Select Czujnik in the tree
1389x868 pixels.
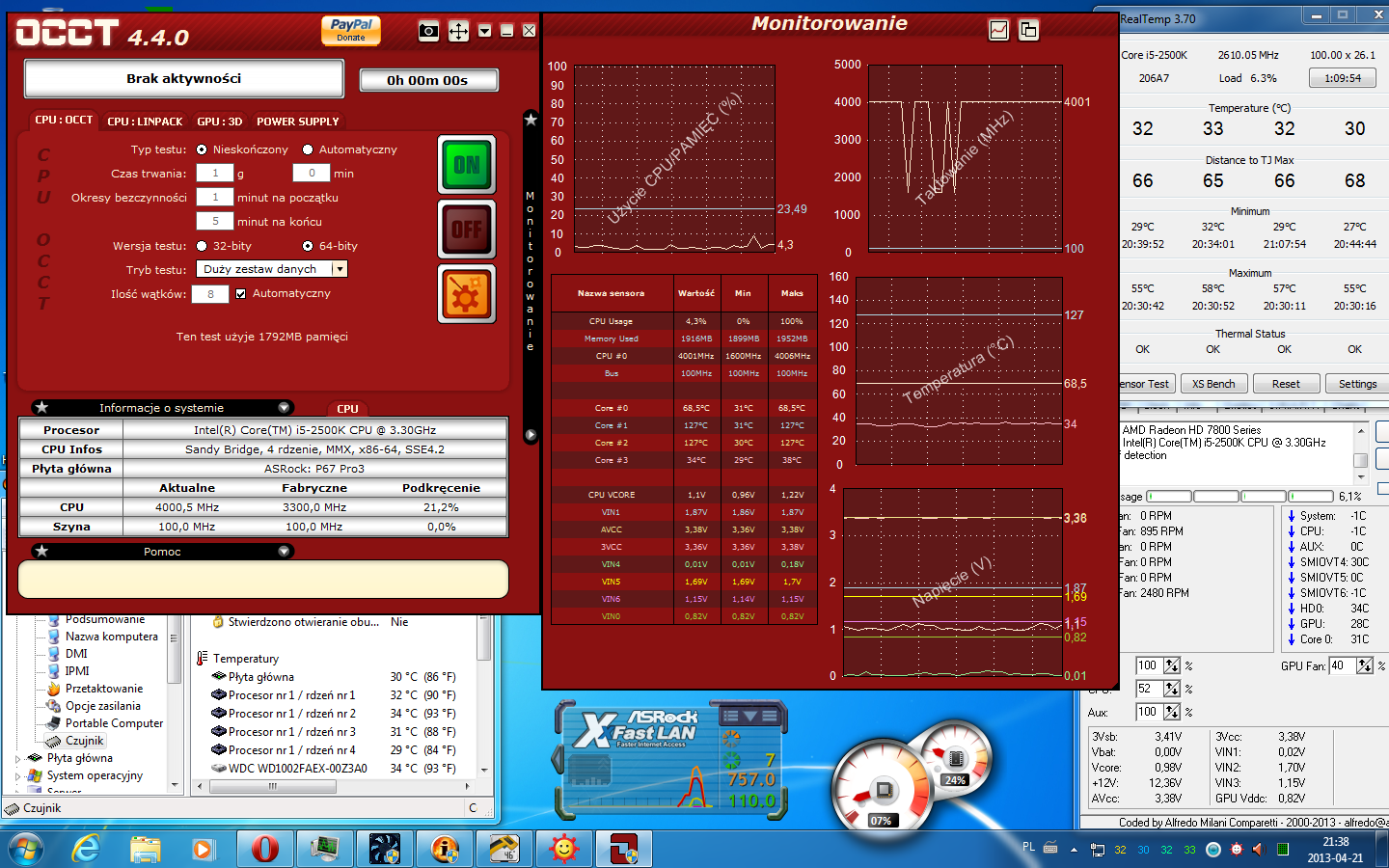[84, 741]
